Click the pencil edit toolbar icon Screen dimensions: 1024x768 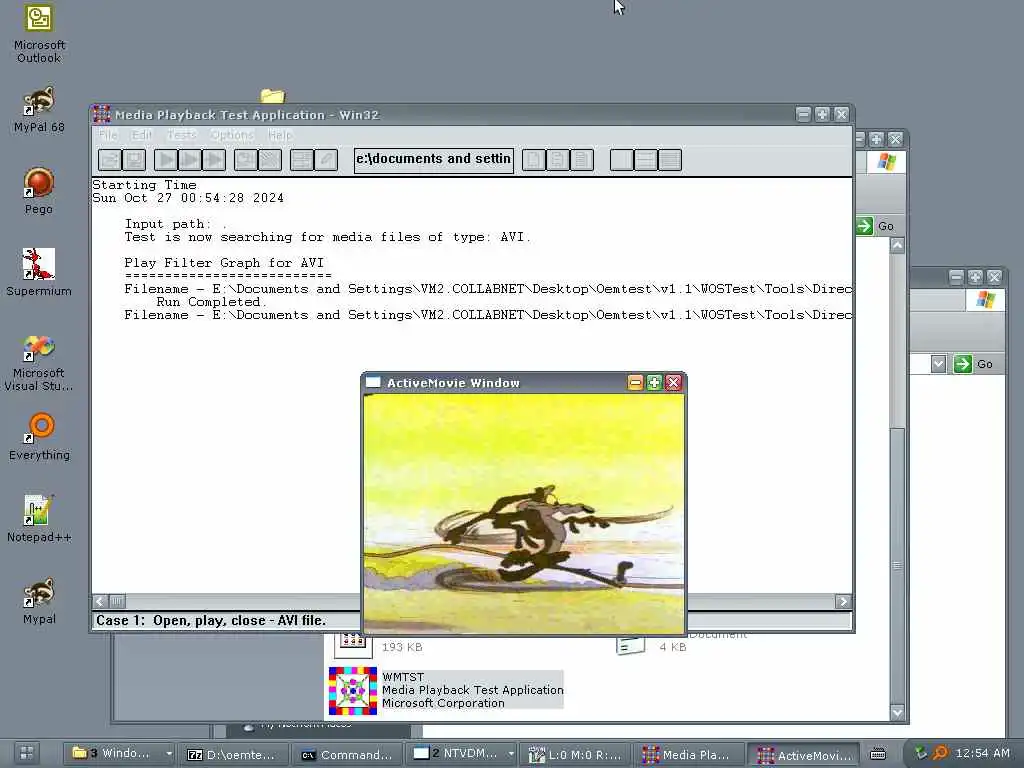coord(326,160)
